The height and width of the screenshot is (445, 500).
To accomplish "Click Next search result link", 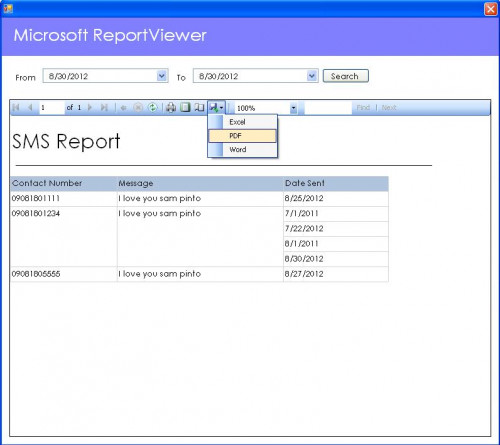I will [389, 107].
